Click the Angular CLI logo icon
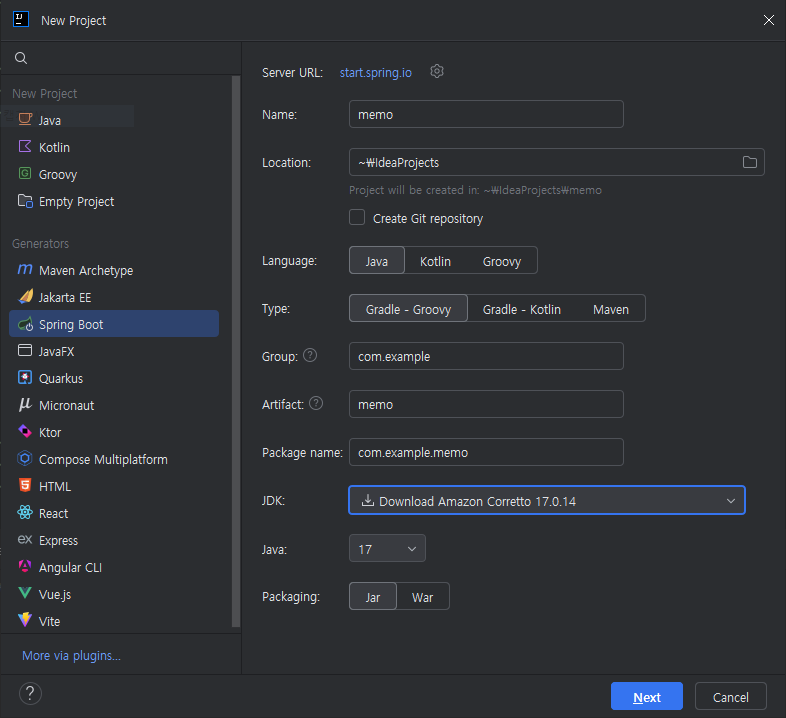The image size is (786, 718). point(25,566)
